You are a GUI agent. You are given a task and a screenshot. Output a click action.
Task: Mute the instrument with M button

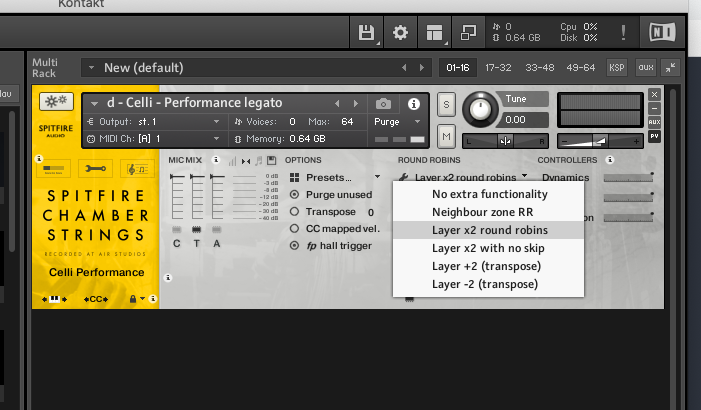coord(446,136)
